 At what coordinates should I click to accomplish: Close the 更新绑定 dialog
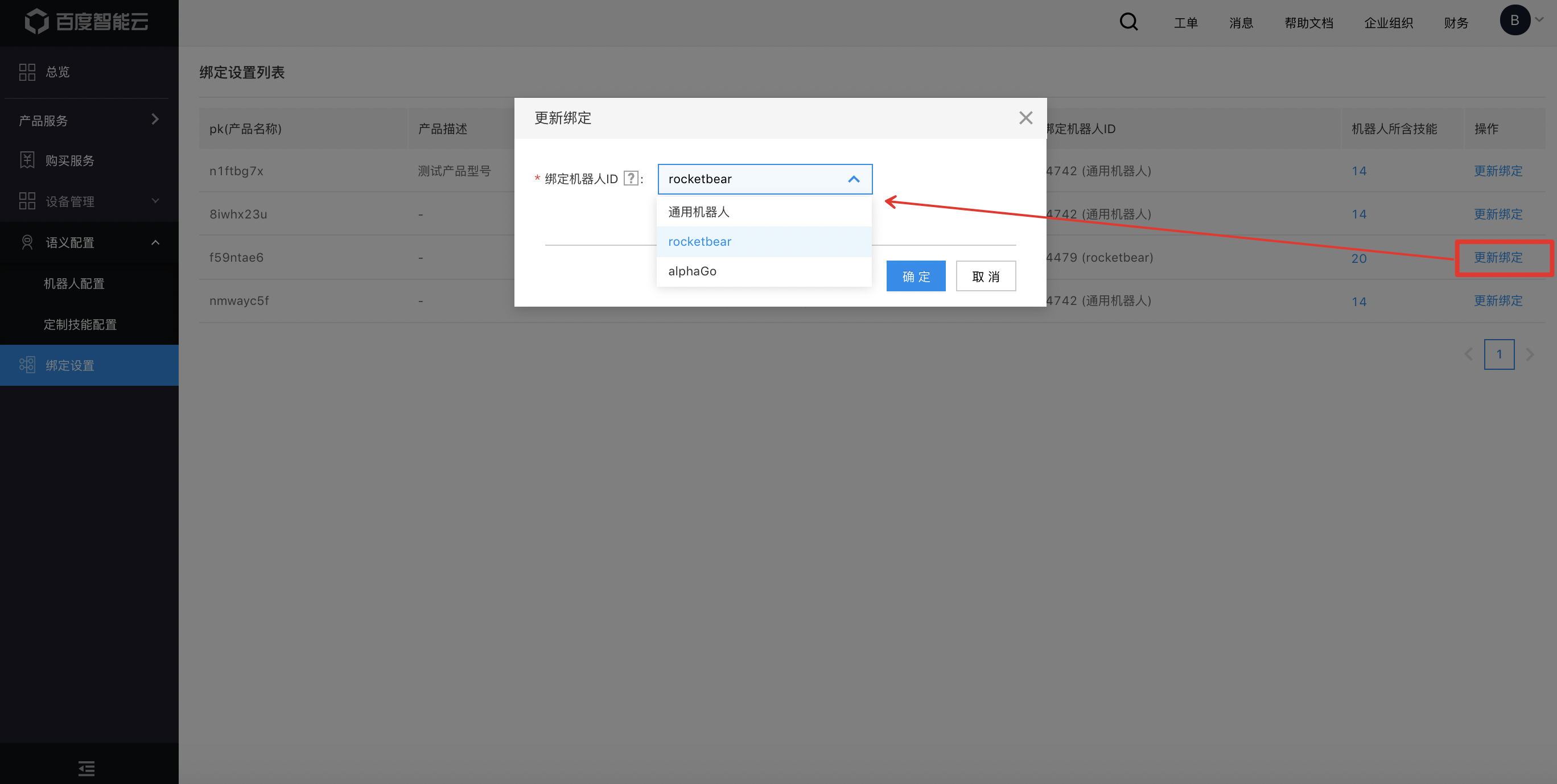click(x=1025, y=118)
